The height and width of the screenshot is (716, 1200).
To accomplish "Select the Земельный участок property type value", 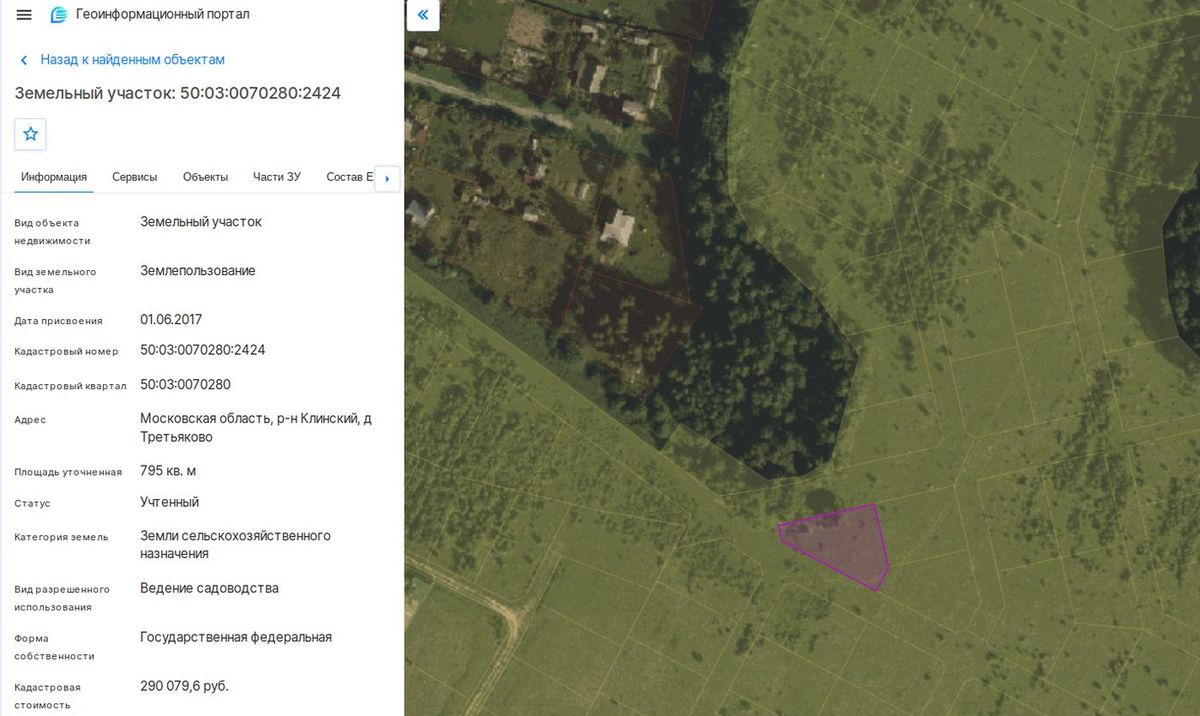I will pyautogui.click(x=201, y=222).
